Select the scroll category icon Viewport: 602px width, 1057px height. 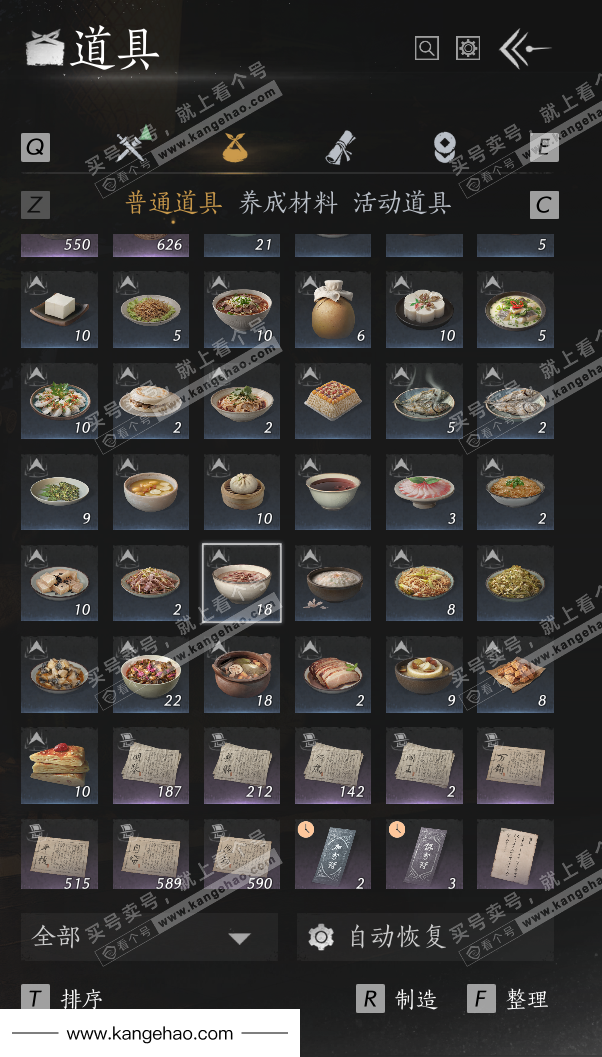pyautogui.click(x=340, y=146)
